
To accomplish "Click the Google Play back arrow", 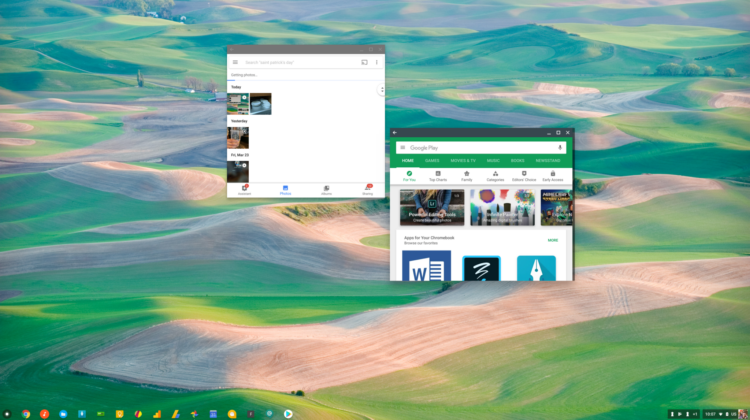I will [395, 132].
